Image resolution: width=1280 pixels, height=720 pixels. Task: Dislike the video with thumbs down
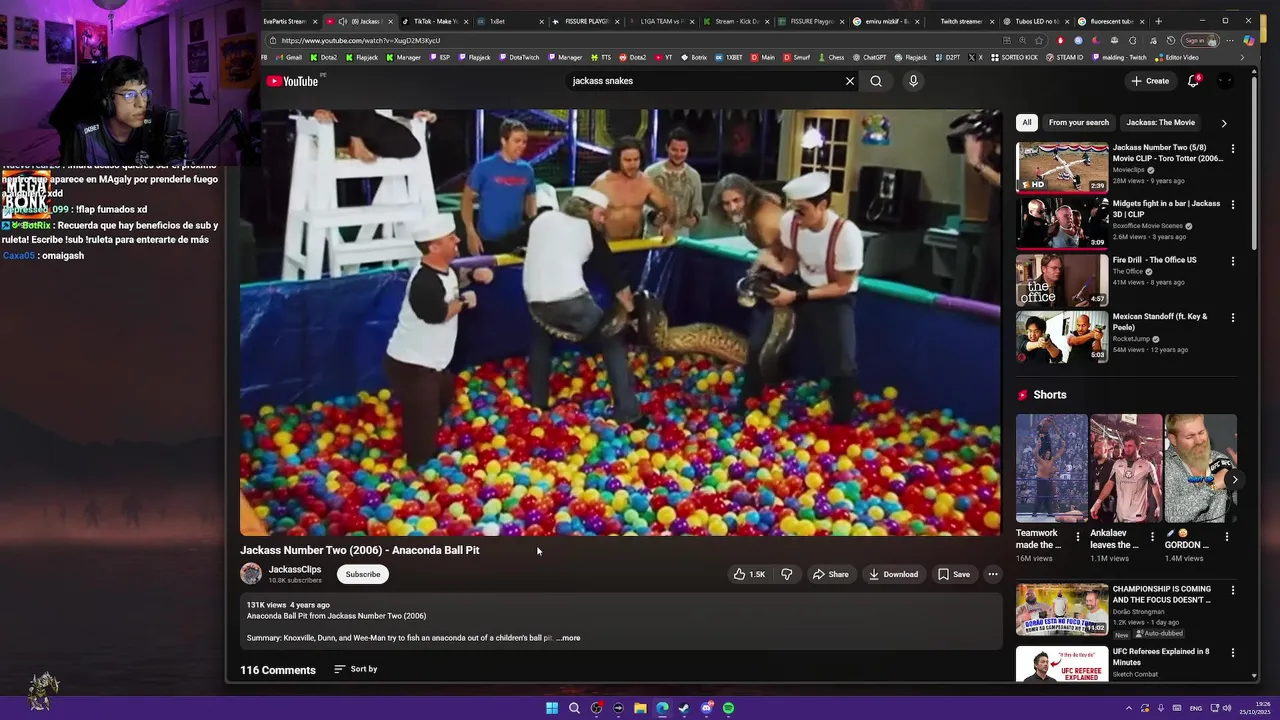point(787,574)
